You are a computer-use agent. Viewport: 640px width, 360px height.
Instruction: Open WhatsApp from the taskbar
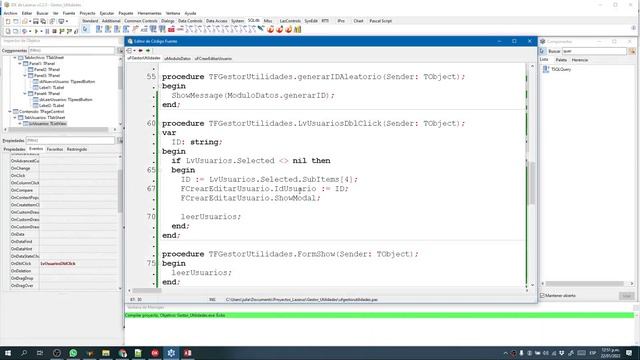click(x=73, y=353)
